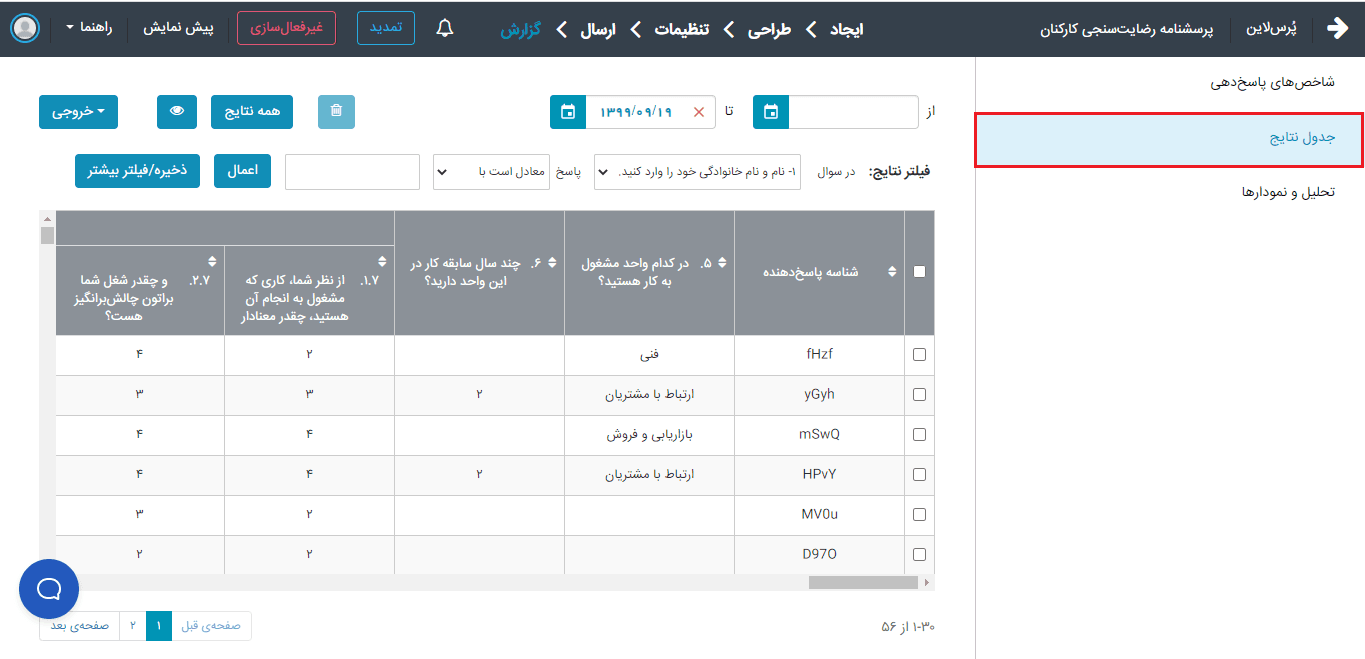Click the اعمال filter button
This screenshot has height=659, width=1365.
tap(242, 171)
